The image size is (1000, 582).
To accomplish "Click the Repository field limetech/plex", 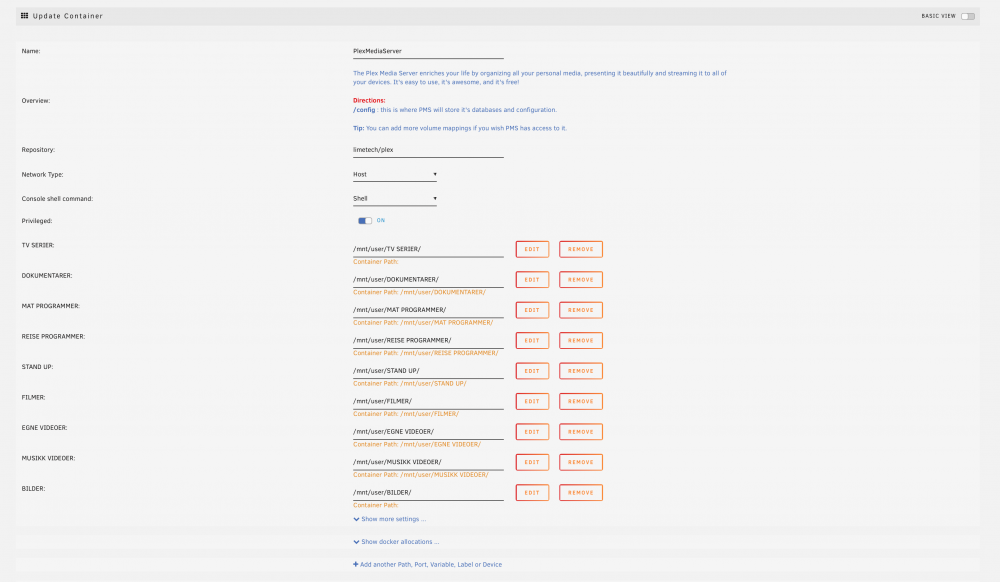I will pos(428,150).
